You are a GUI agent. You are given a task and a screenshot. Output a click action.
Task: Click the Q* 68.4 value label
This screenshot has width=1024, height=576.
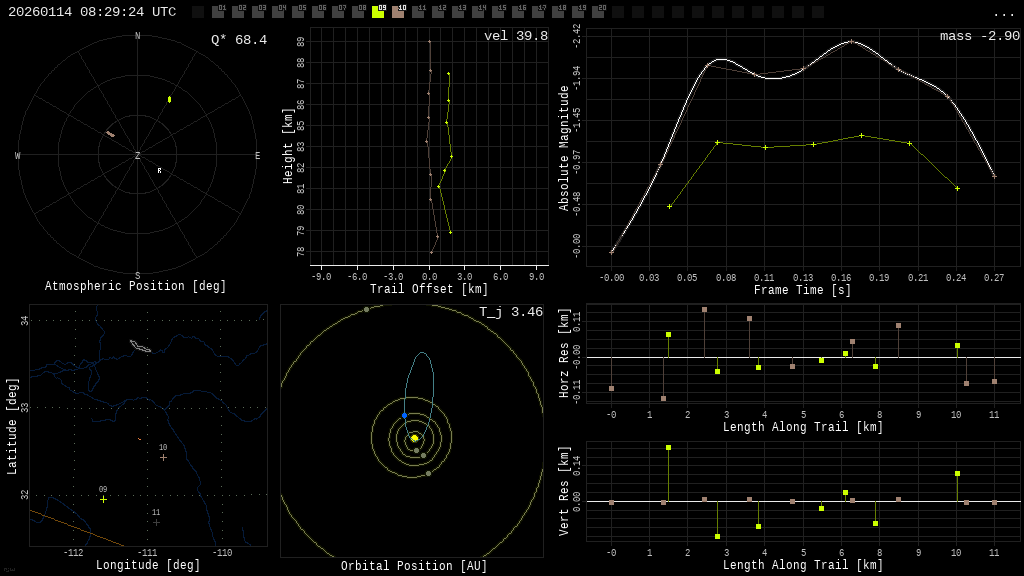239,40
